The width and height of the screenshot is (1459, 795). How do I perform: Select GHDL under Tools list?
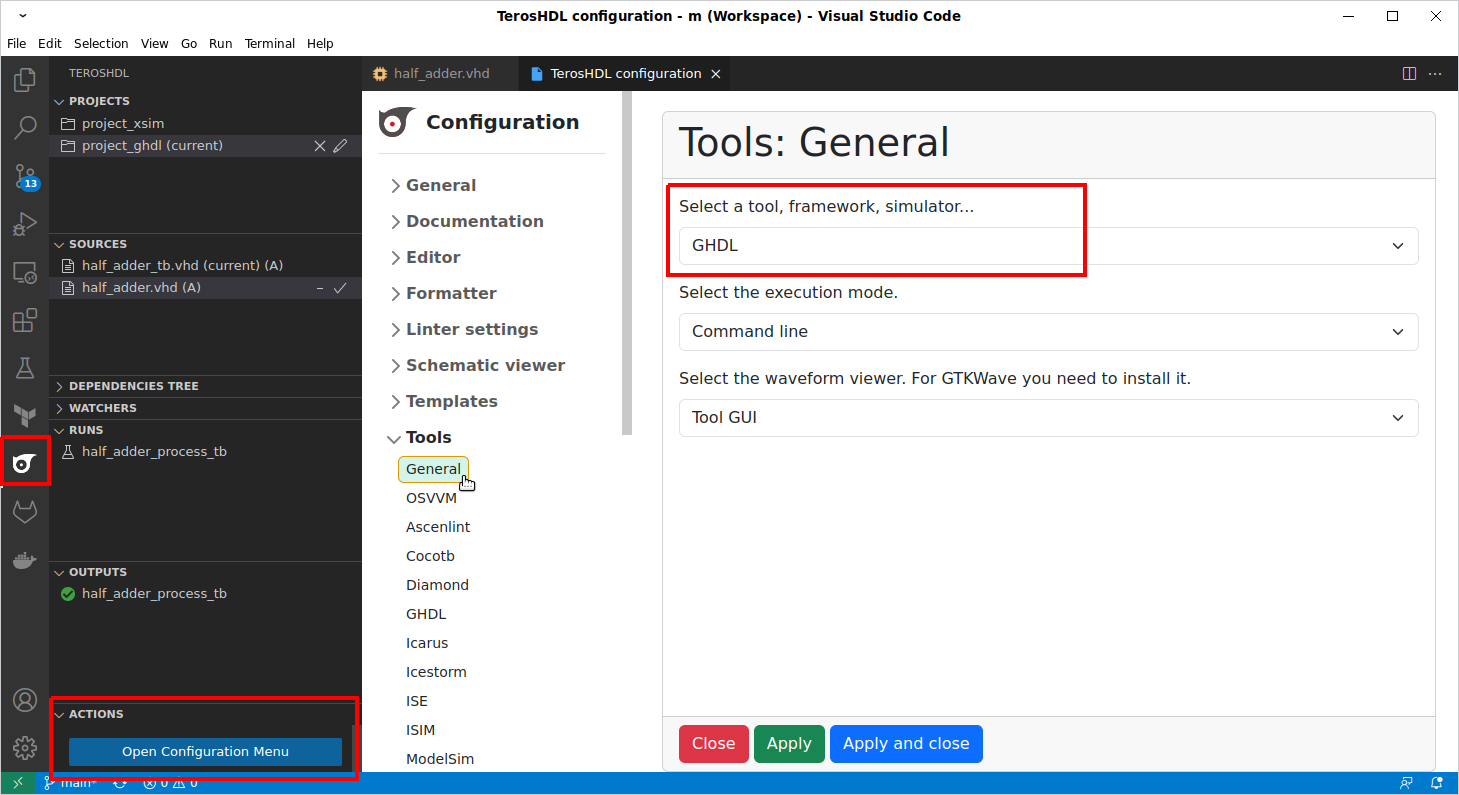click(426, 614)
